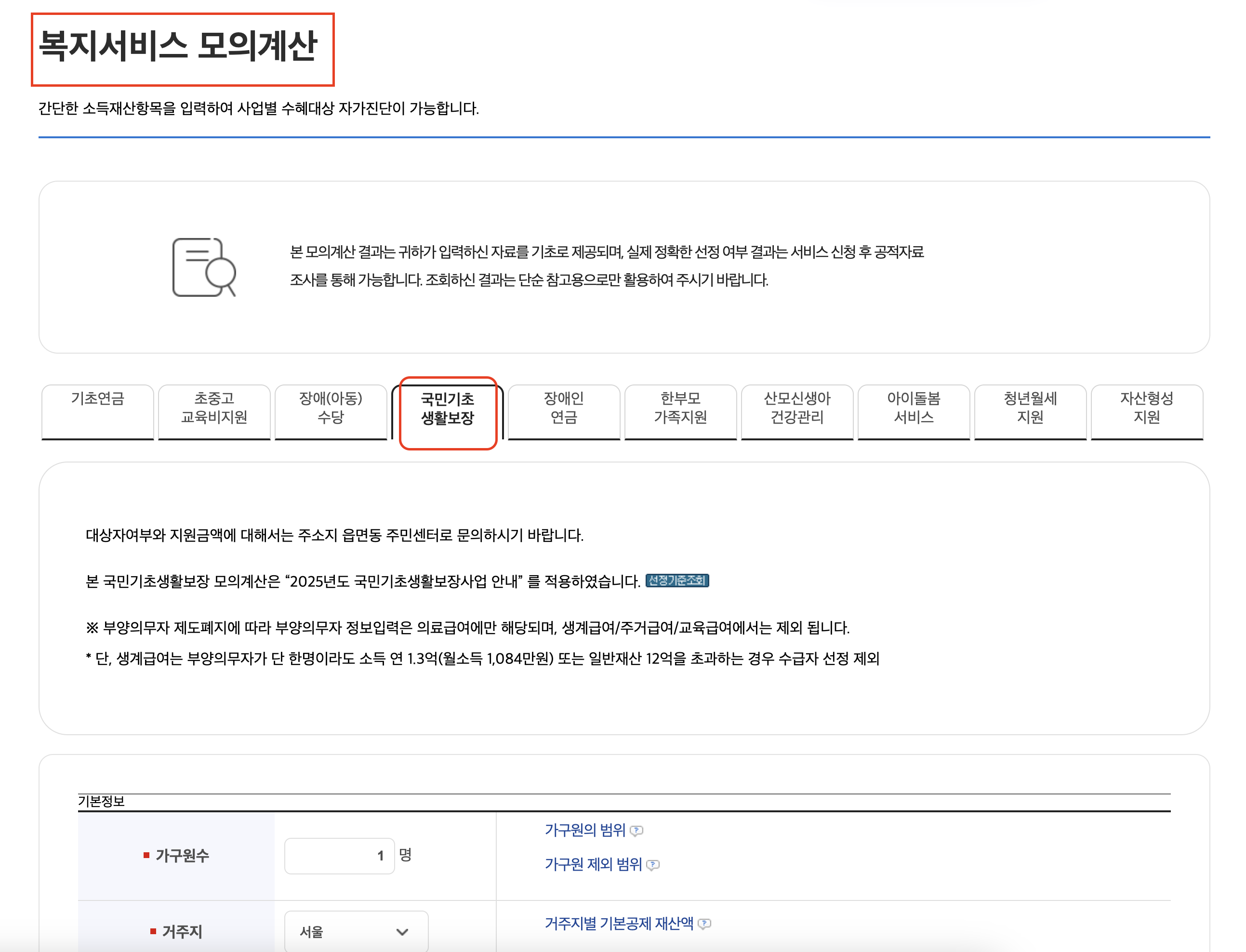The image size is (1246, 952).
Task: Click help icon beside 가구원 제외 범위
Action: [653, 865]
